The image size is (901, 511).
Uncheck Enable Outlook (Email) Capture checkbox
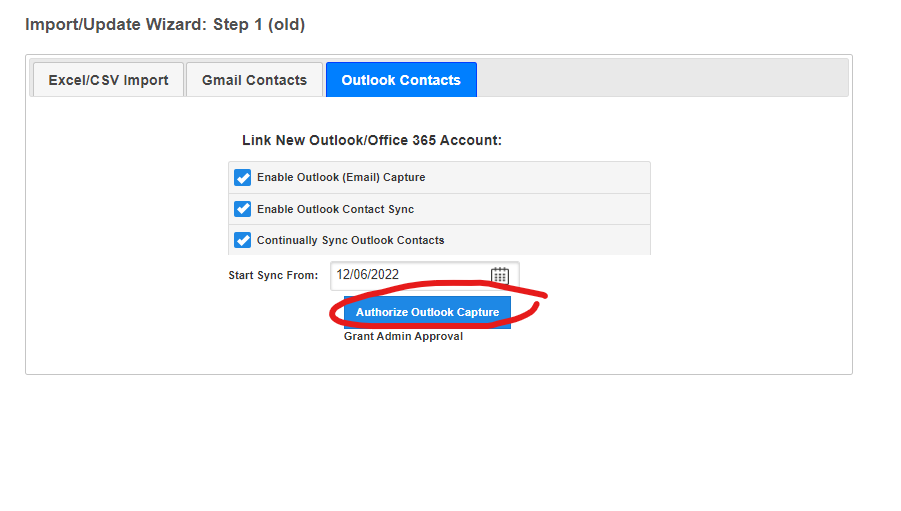point(242,178)
